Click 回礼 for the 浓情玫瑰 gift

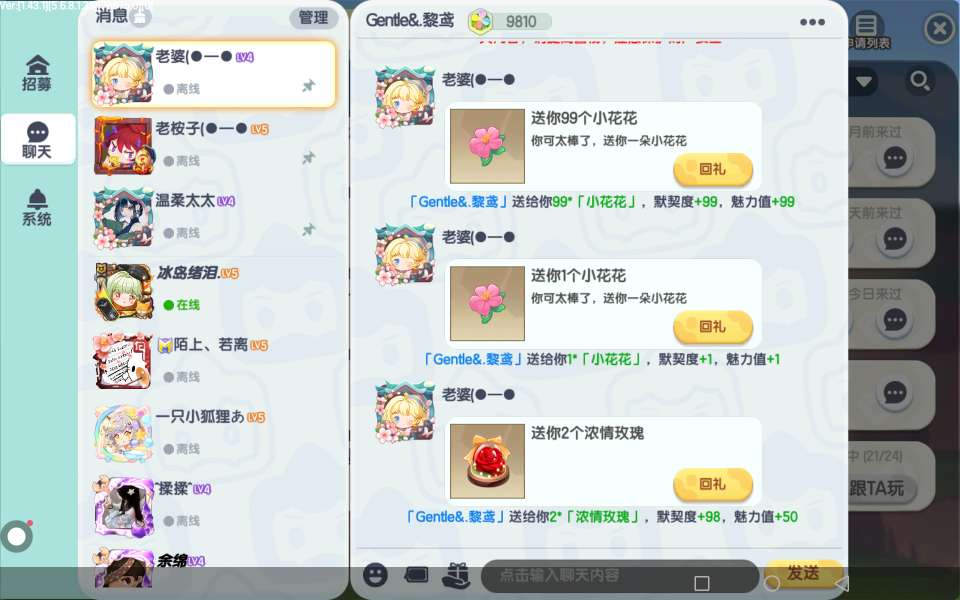[713, 484]
